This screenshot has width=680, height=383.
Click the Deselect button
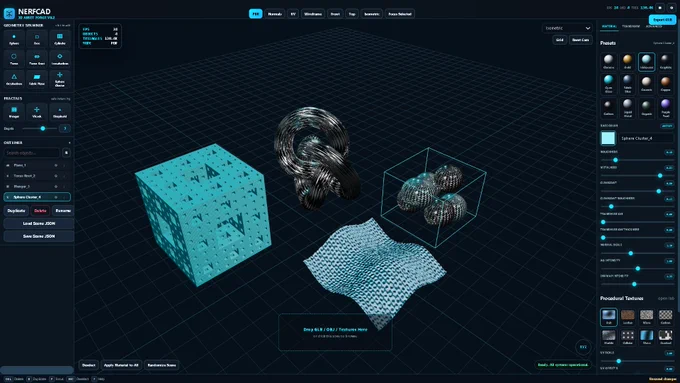[89, 365]
